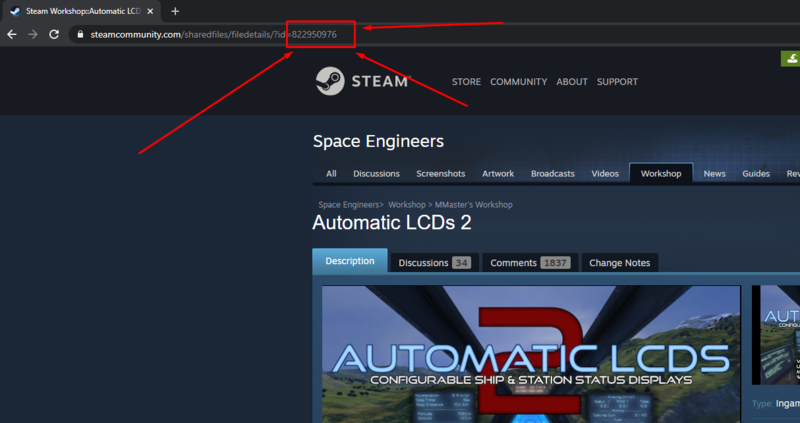Screen dimensions: 800x423
Task: Open the COMMUNITY menu
Action: pos(518,82)
